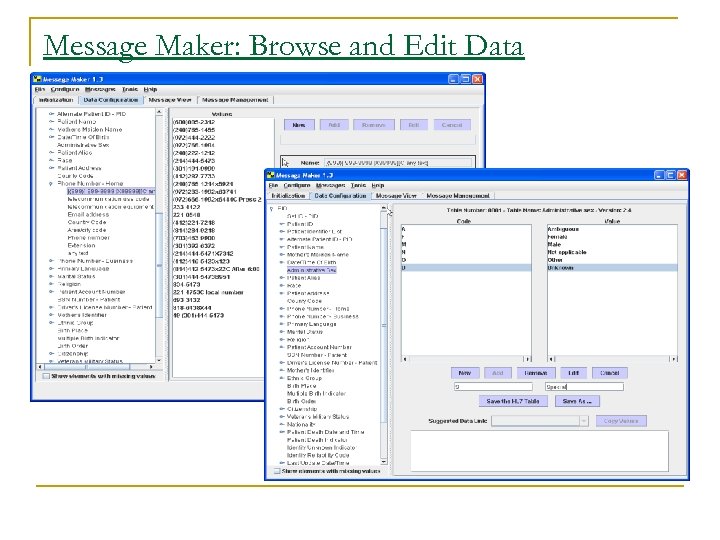Open Tools menu in front window
The image size is (720, 540).
click(x=358, y=185)
